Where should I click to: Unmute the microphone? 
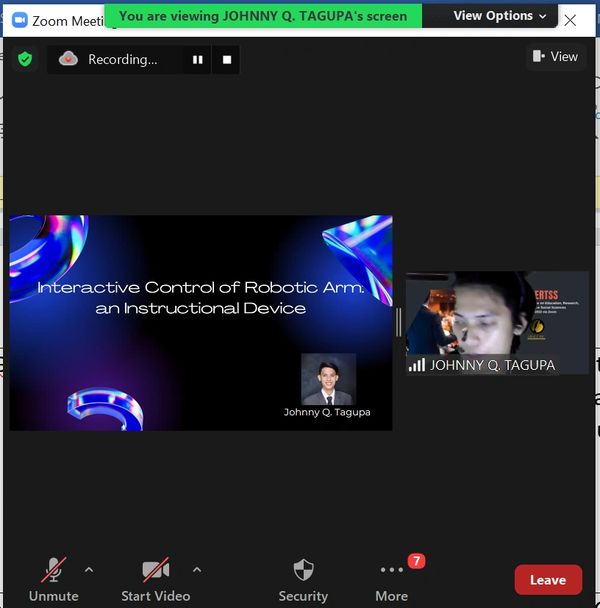pyautogui.click(x=53, y=579)
